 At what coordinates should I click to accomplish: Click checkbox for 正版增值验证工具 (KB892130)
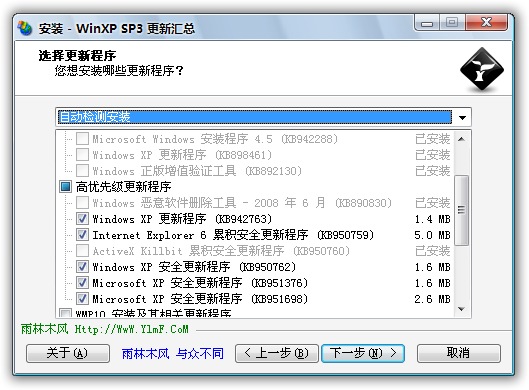click(x=82, y=171)
